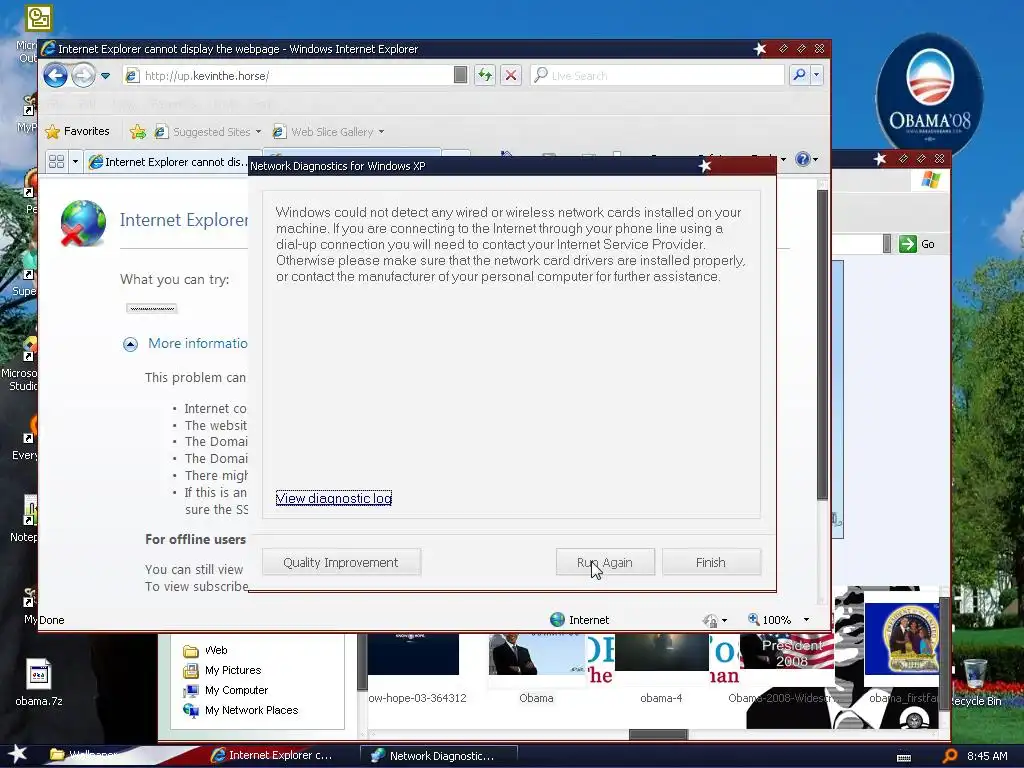Select the Obama image thumbnail
Viewport: 1024px width, 768px height.
pyautogui.click(x=536, y=654)
